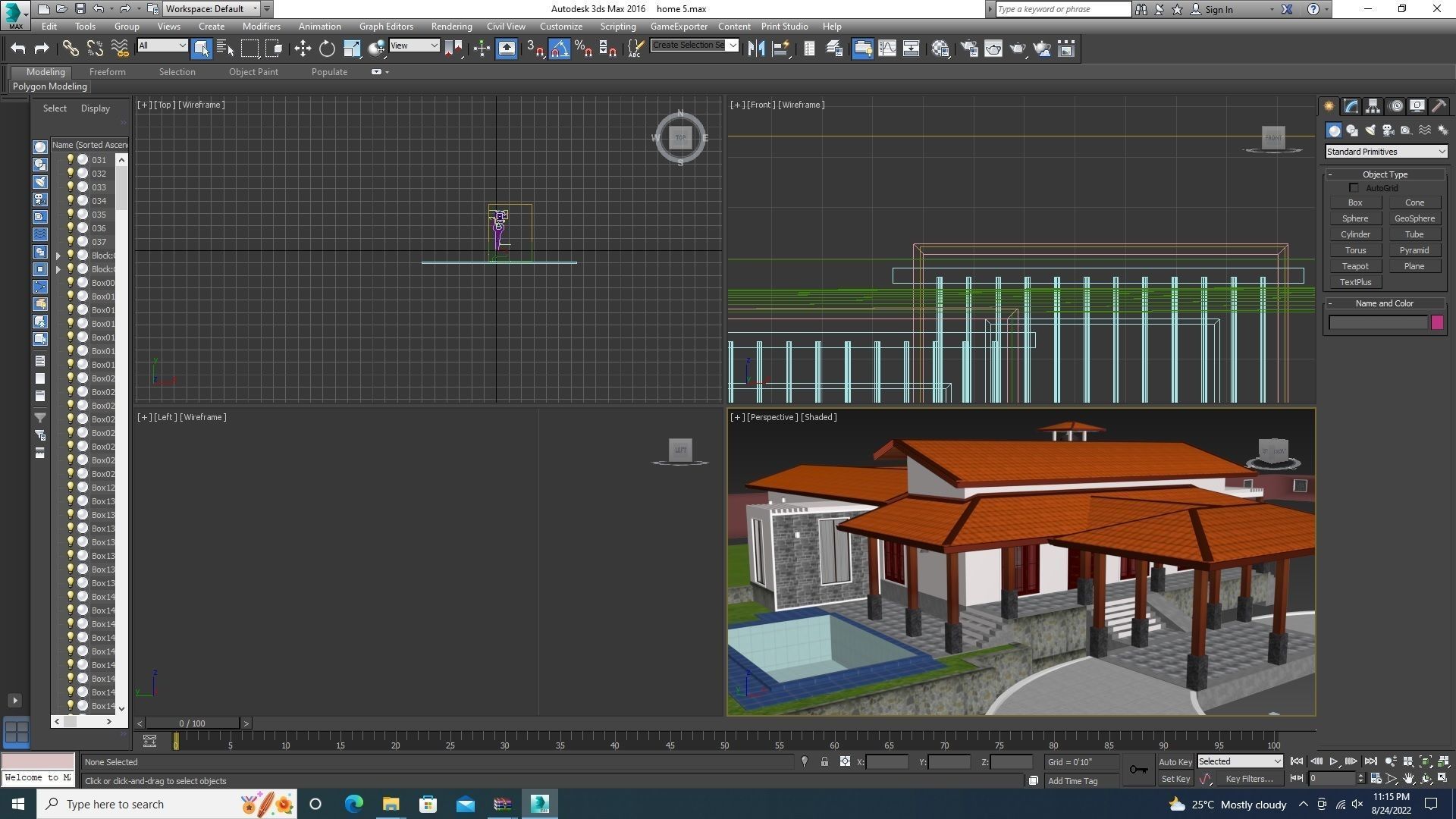Collapse the Name and Color rollout

point(1329,303)
